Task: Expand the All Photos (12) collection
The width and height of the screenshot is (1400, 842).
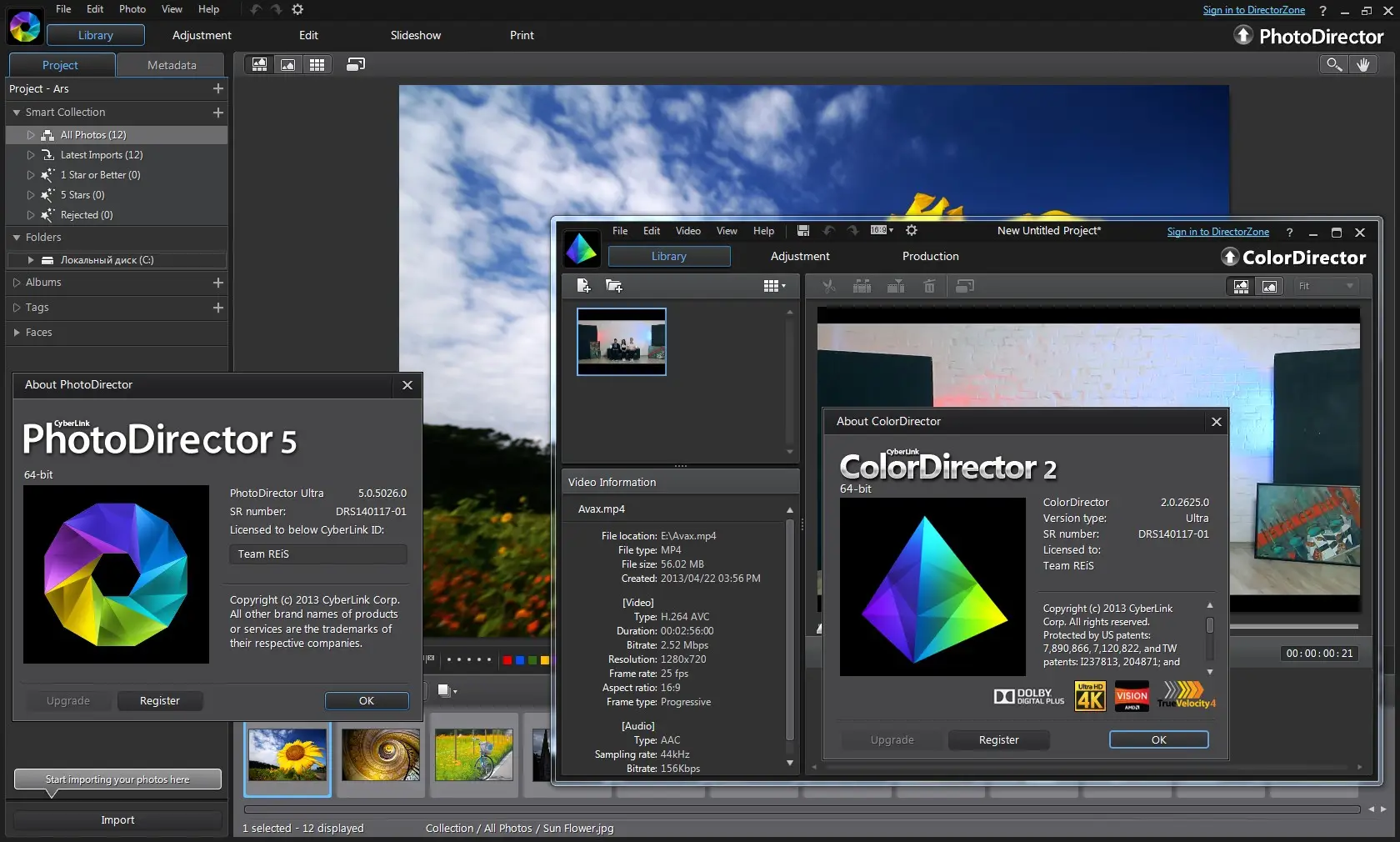Action: [x=31, y=135]
